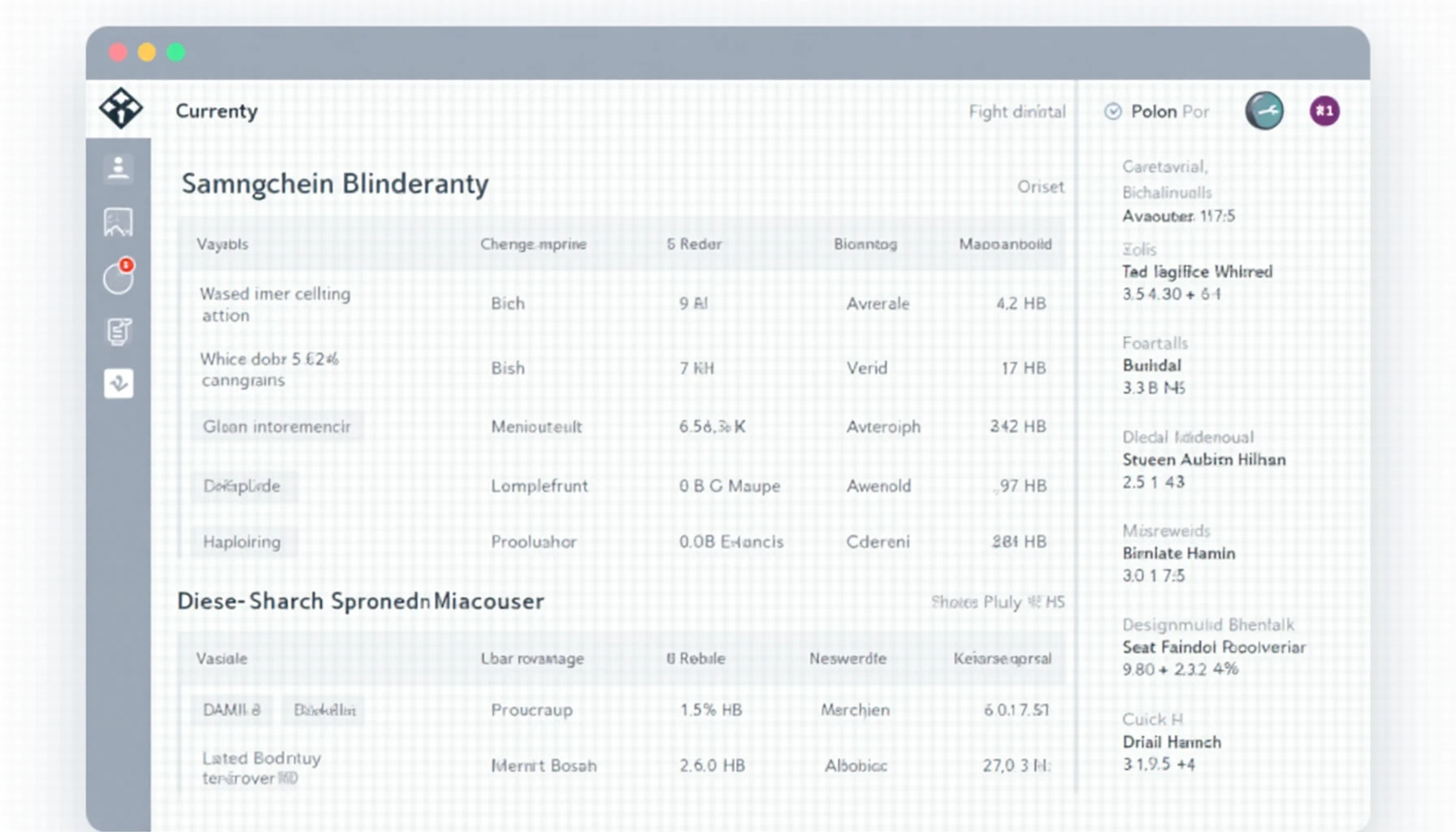Click the Prooluahor cell

coord(533,542)
